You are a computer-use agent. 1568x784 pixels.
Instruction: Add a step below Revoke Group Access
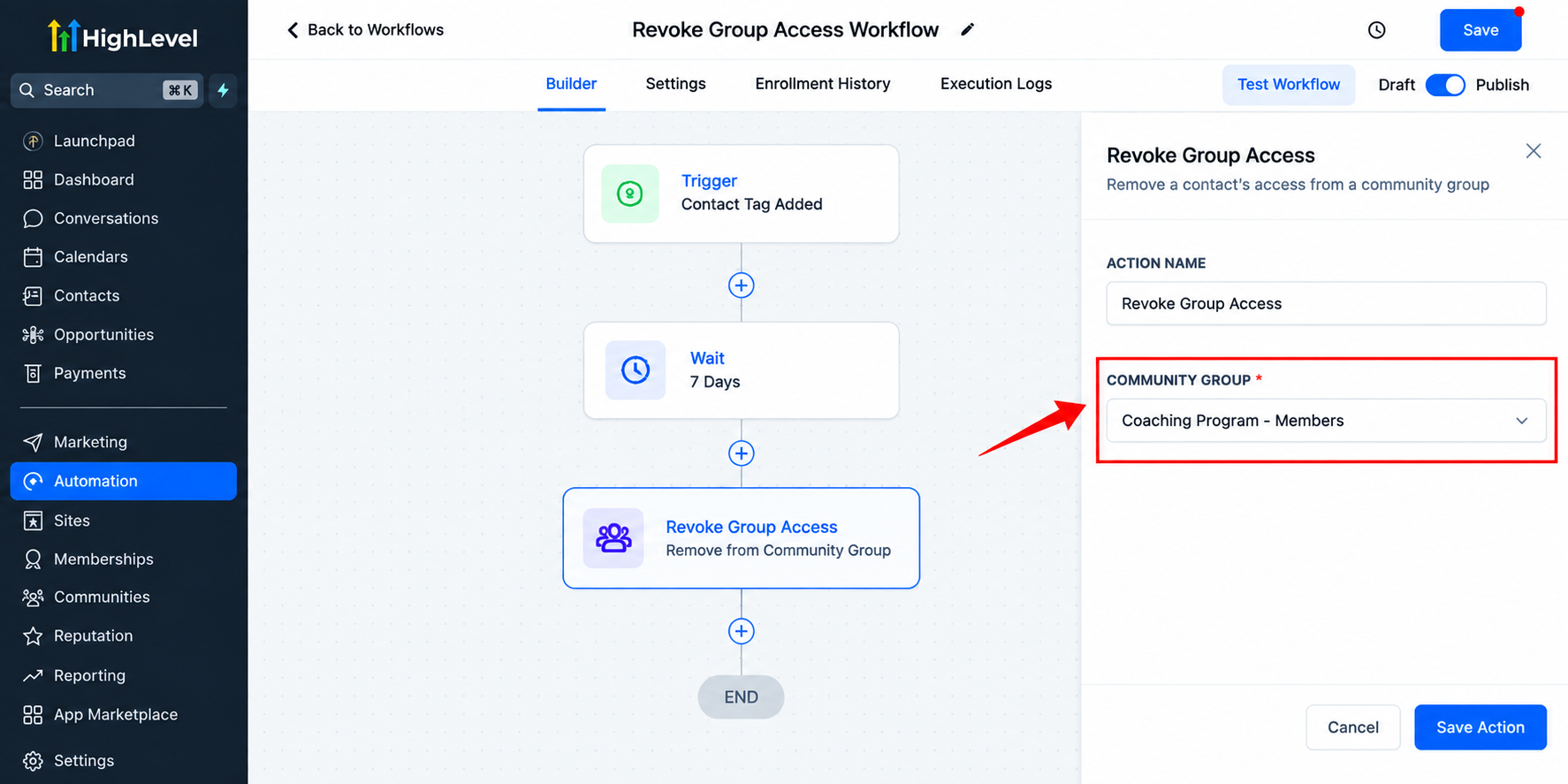click(741, 631)
